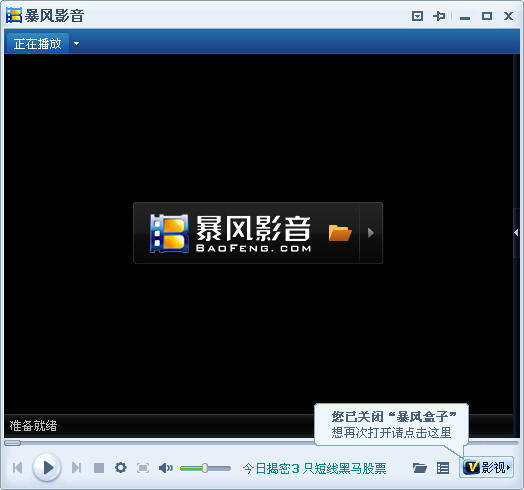524x490 pixels.
Task: Open file with bottom folder icon
Action: [x=419, y=468]
